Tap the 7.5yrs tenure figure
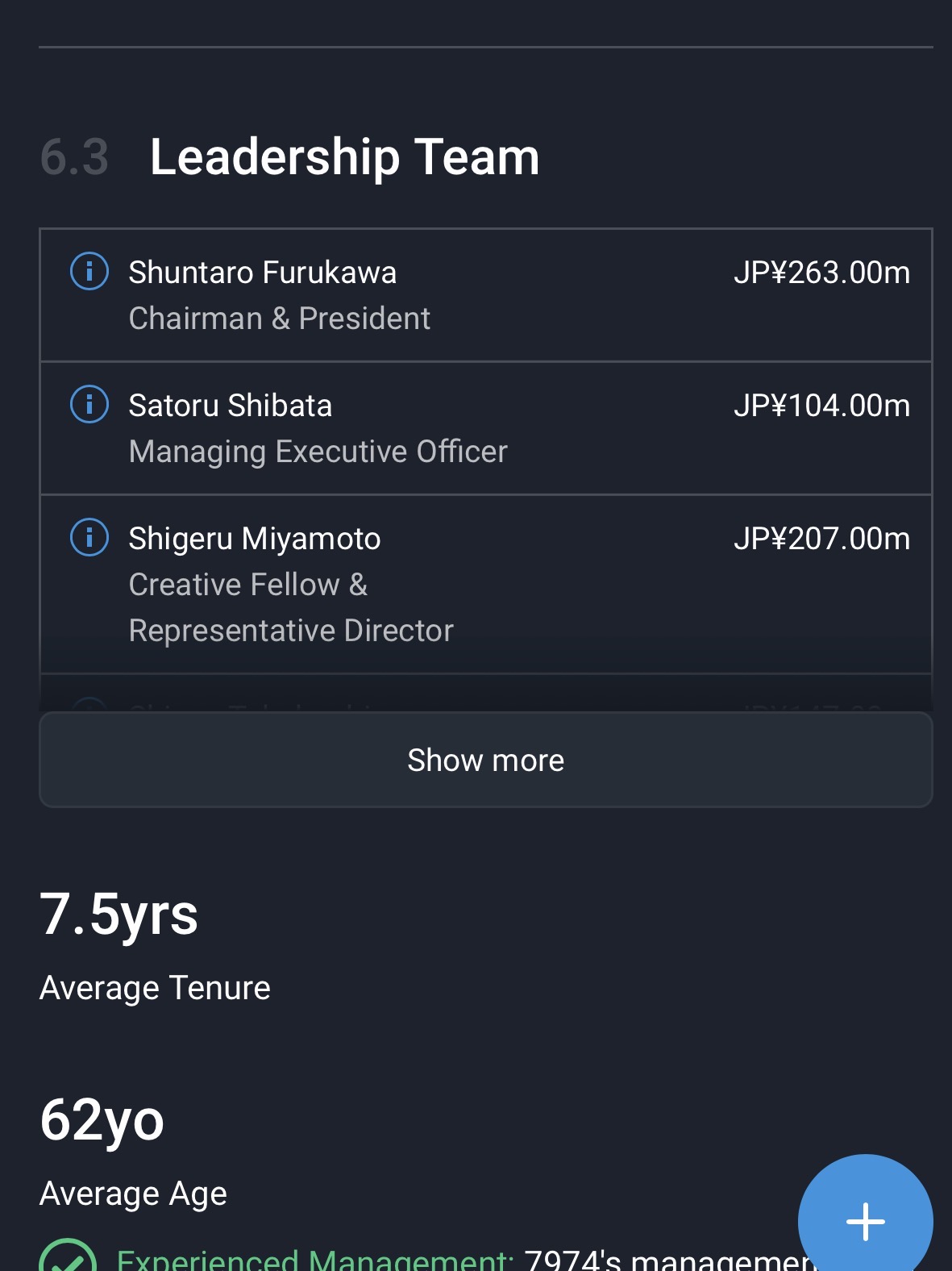952x1271 pixels. 118,915
